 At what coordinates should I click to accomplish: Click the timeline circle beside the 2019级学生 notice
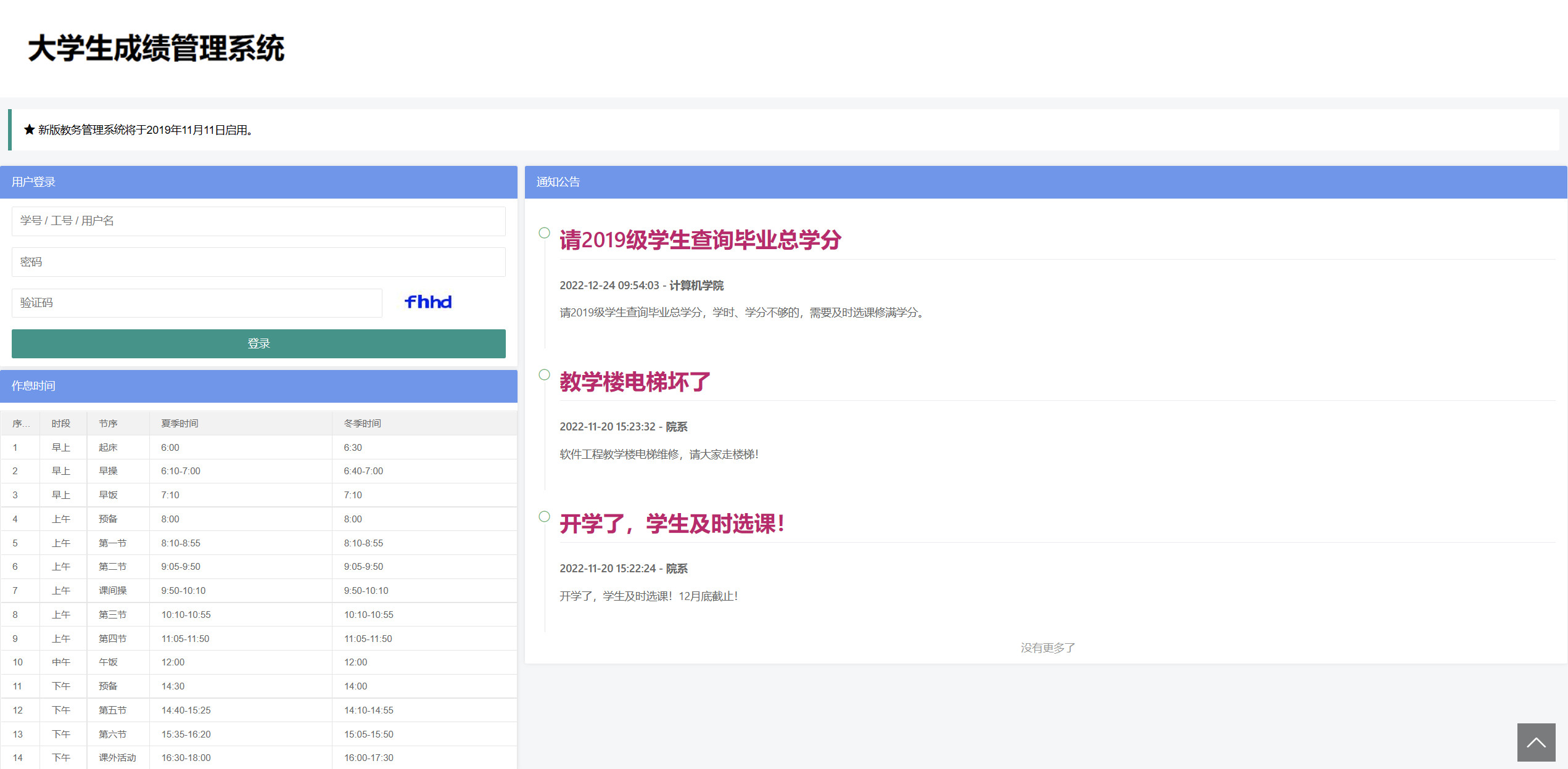[x=544, y=233]
